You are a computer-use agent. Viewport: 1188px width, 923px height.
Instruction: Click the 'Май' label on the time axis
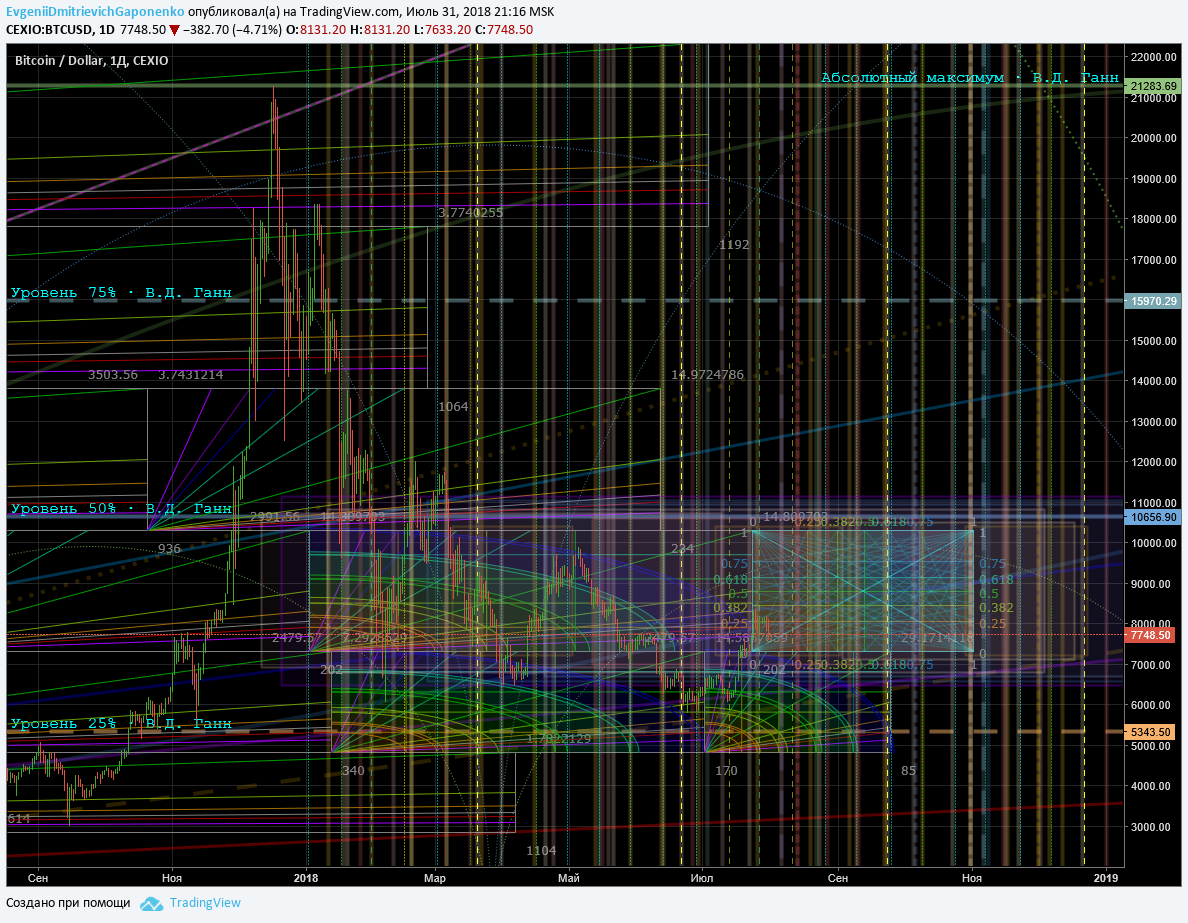pyautogui.click(x=568, y=878)
